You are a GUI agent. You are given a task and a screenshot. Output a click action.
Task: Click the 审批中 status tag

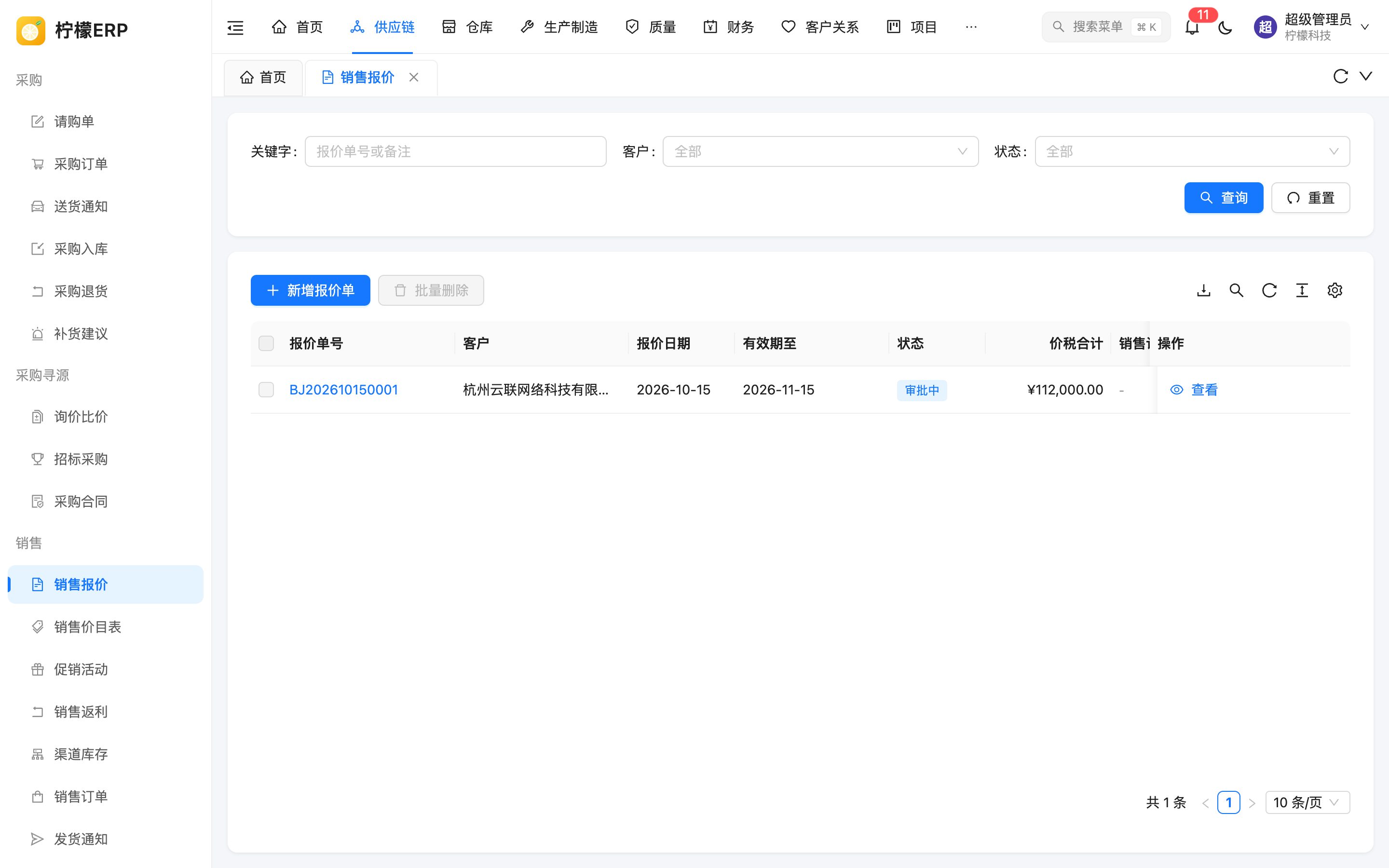pos(922,391)
